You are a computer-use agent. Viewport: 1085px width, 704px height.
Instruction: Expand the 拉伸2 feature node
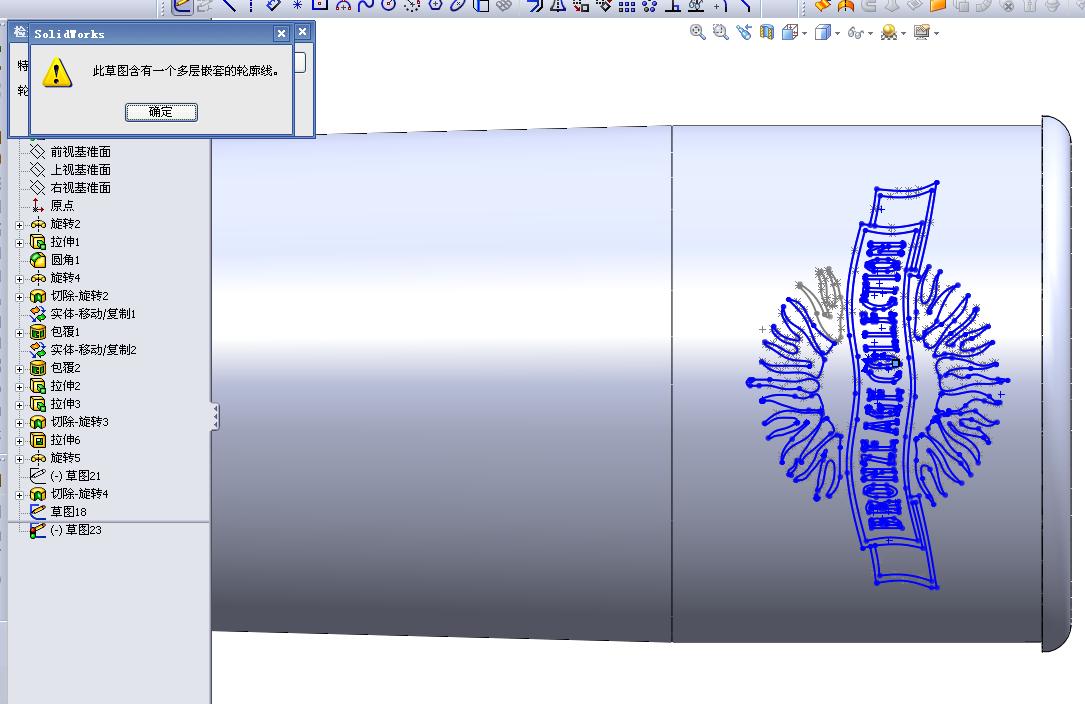[x=19, y=387]
